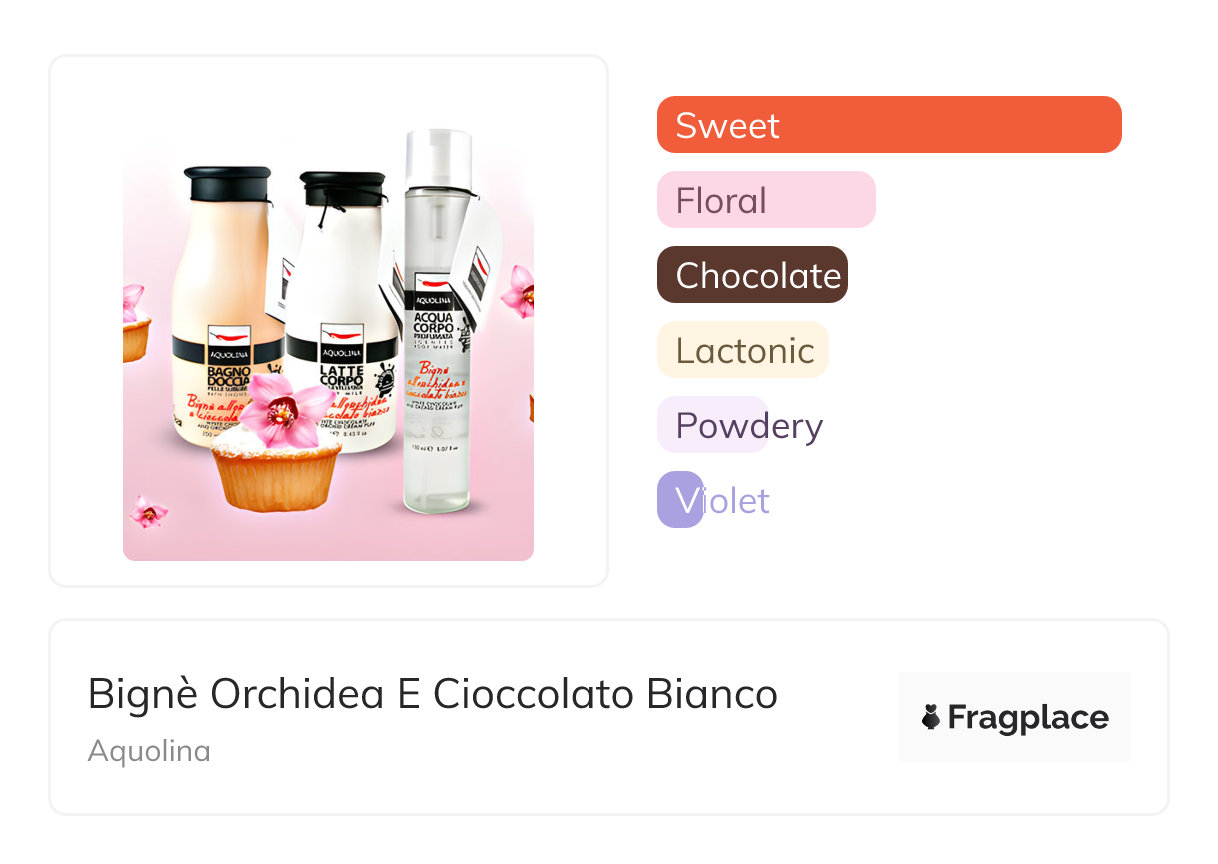Screen dimensions: 1218x864
Task: Select the purple Violet accord bar
Action: (x=680, y=500)
